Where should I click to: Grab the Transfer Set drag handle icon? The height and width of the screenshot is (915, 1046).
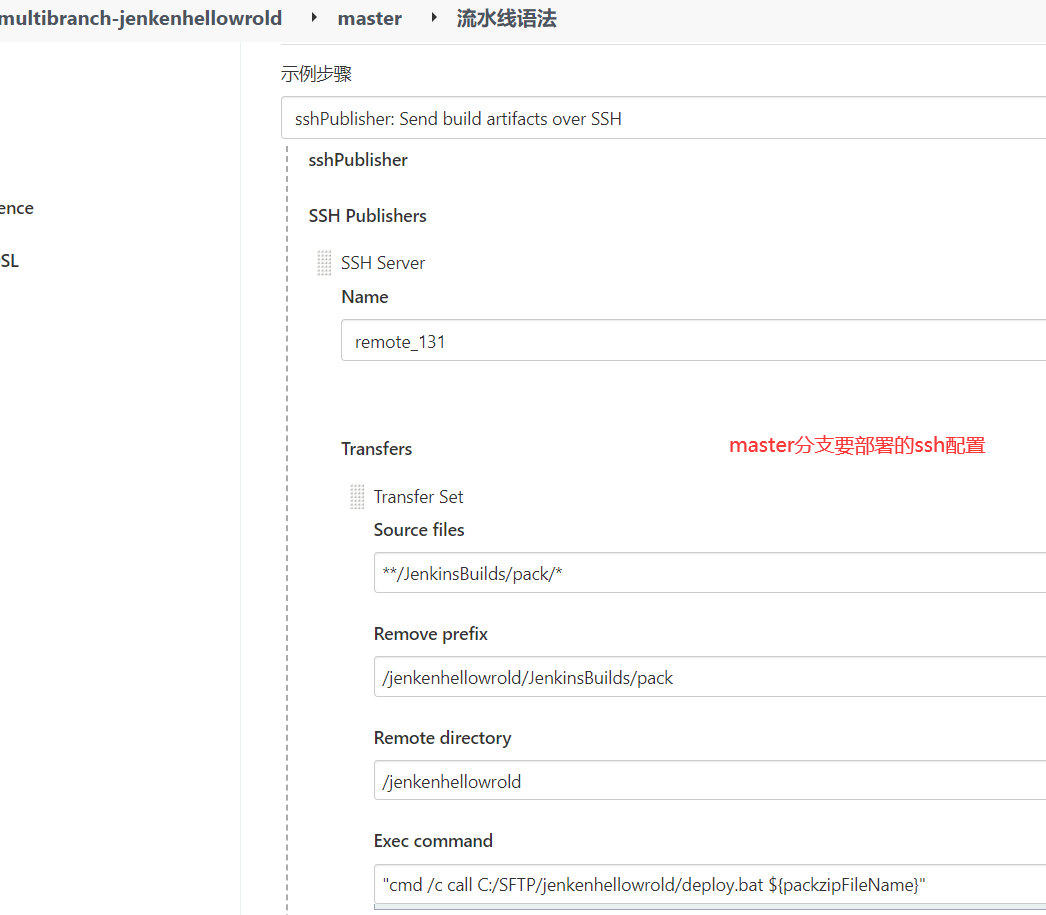(358, 497)
